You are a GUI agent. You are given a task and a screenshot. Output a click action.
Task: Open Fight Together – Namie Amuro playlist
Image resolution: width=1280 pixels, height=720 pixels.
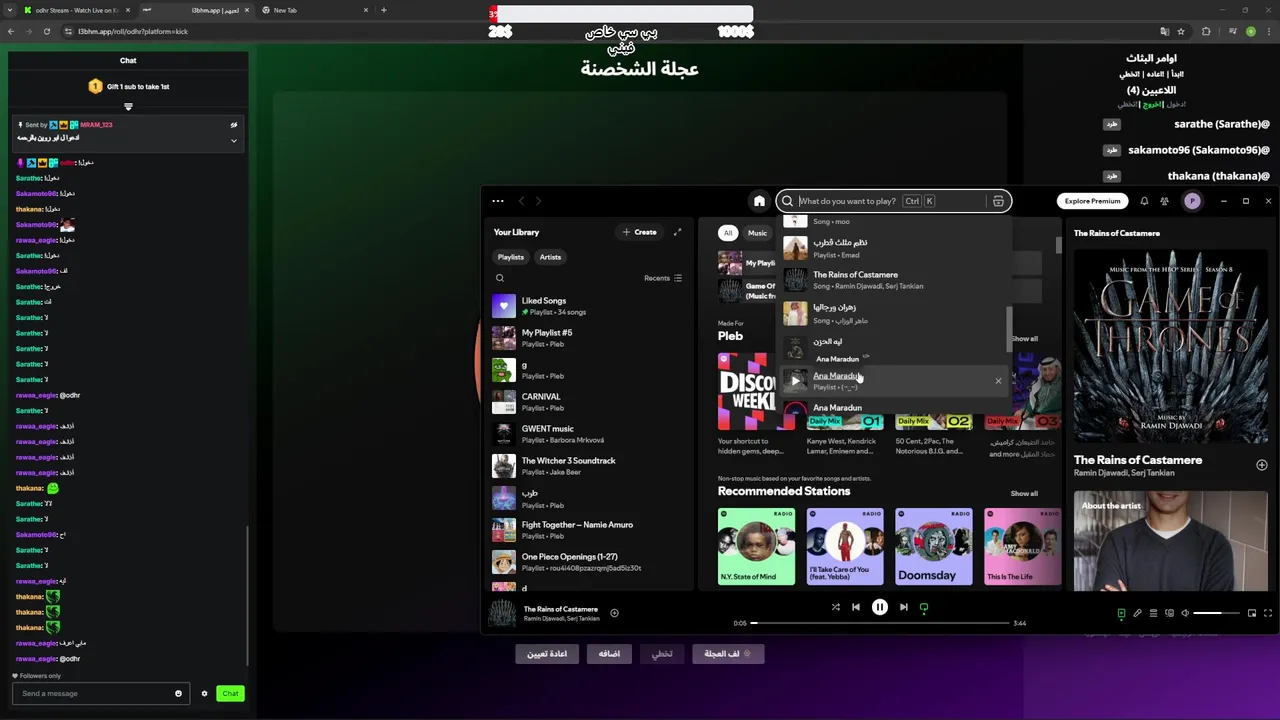tap(590, 530)
